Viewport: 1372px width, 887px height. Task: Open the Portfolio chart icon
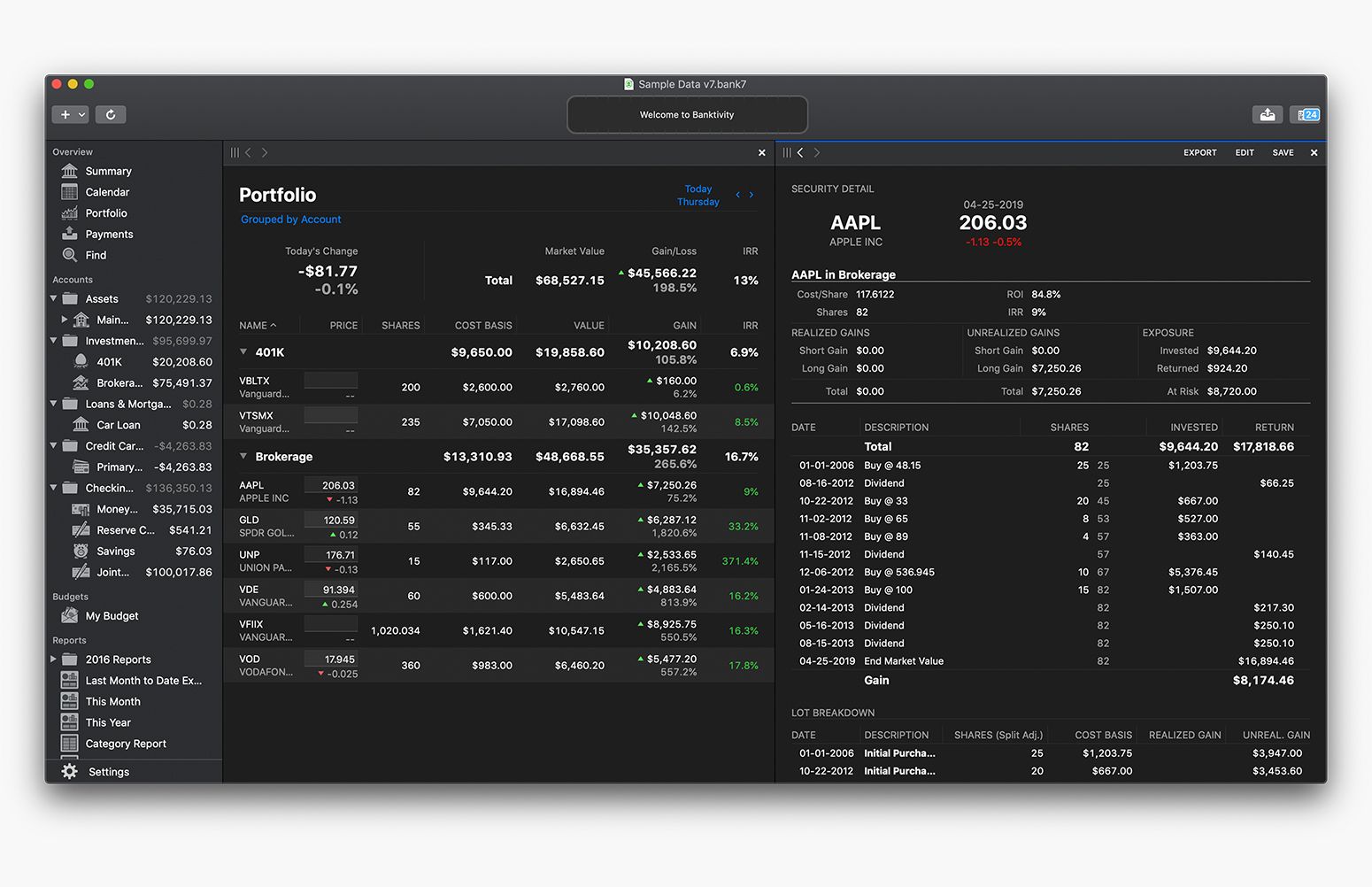click(70, 213)
